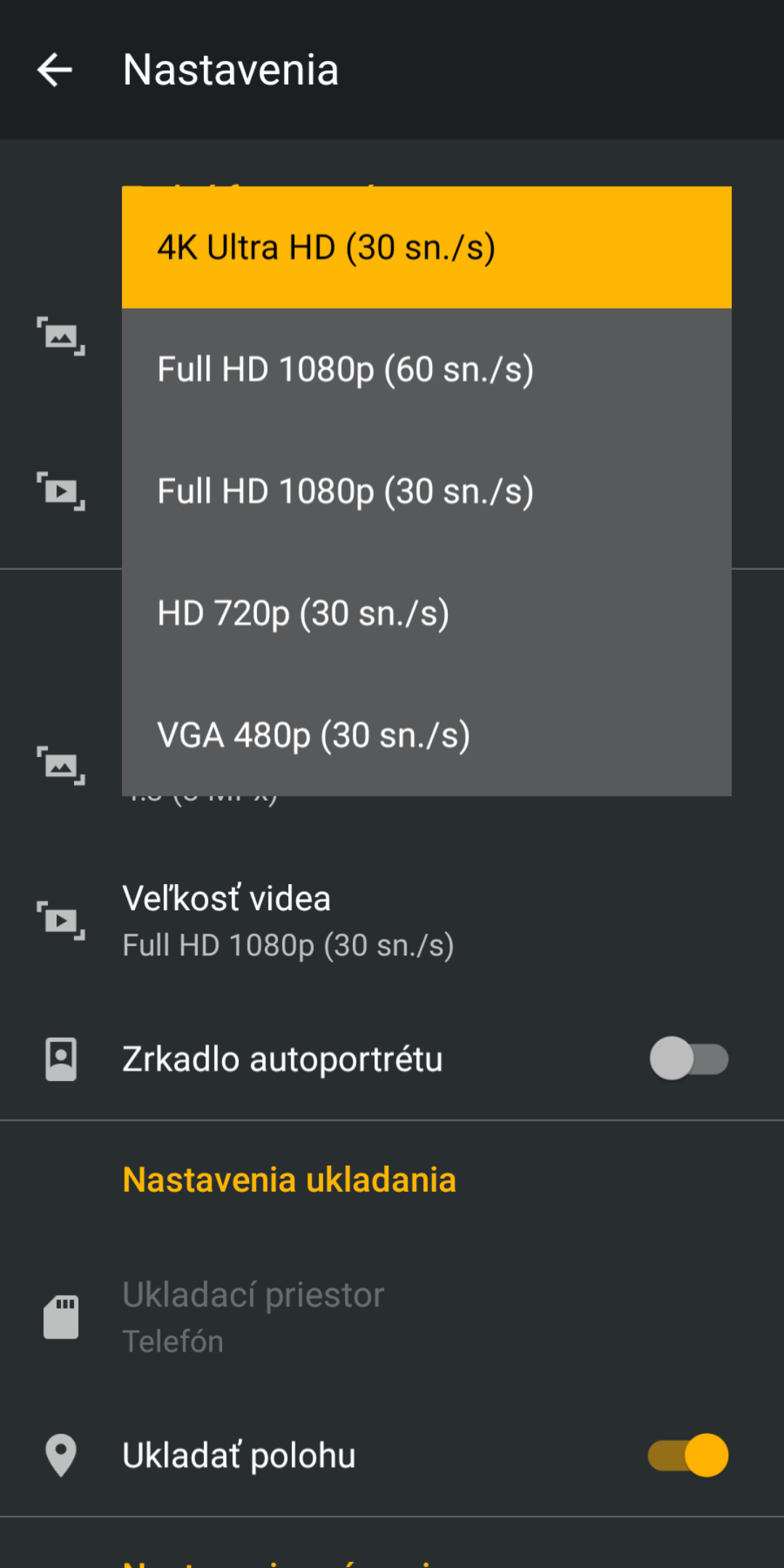784x1568 pixels.
Task: Choose VGA 480p (30 sn./s) resolution
Action: coord(427,735)
